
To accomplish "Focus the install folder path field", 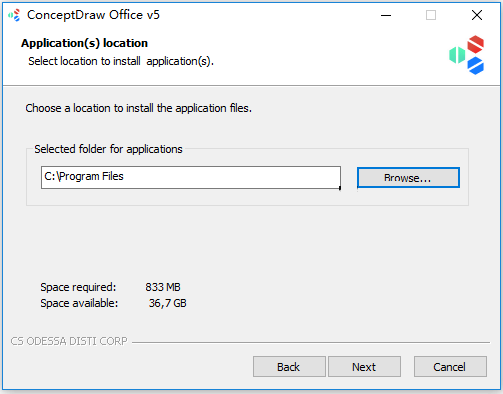I will [x=191, y=177].
